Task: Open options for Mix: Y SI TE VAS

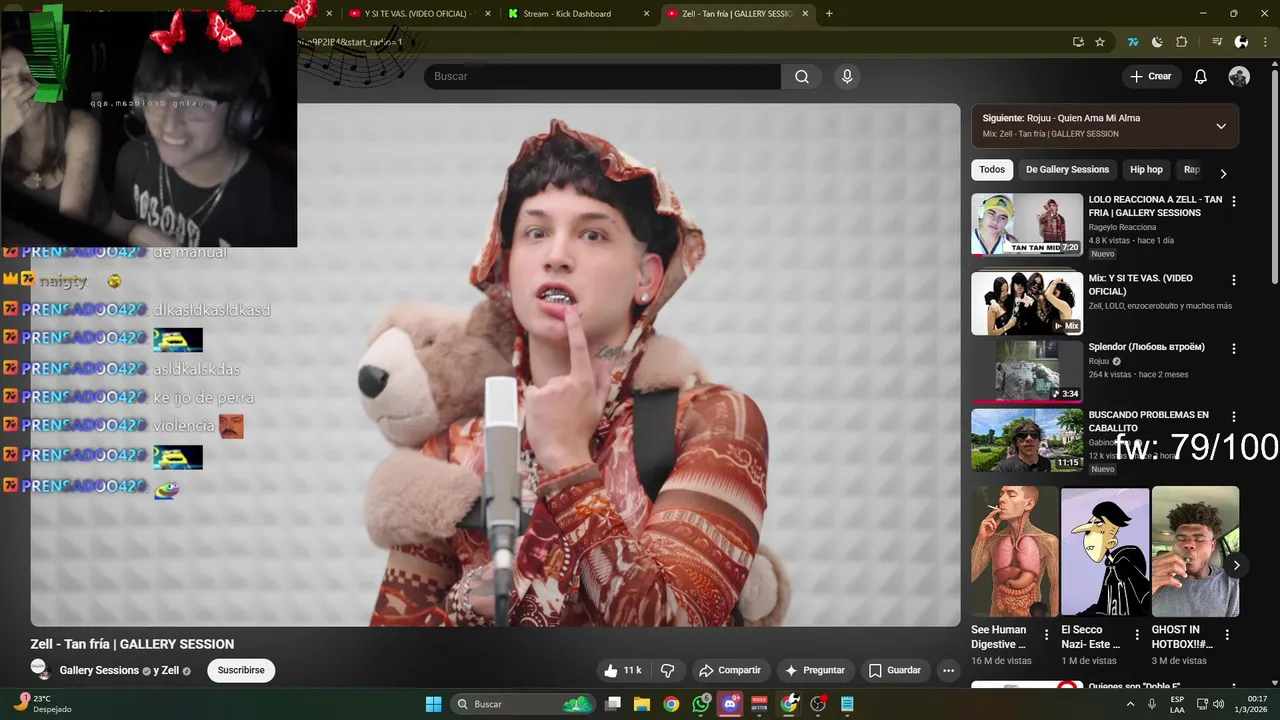Action: 1233,280
